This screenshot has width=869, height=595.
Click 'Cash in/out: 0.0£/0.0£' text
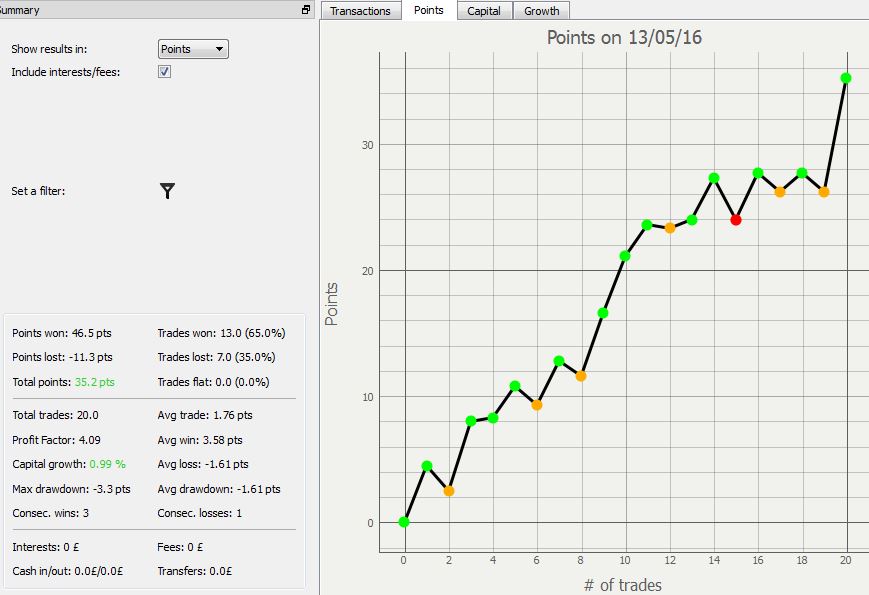pos(68,571)
